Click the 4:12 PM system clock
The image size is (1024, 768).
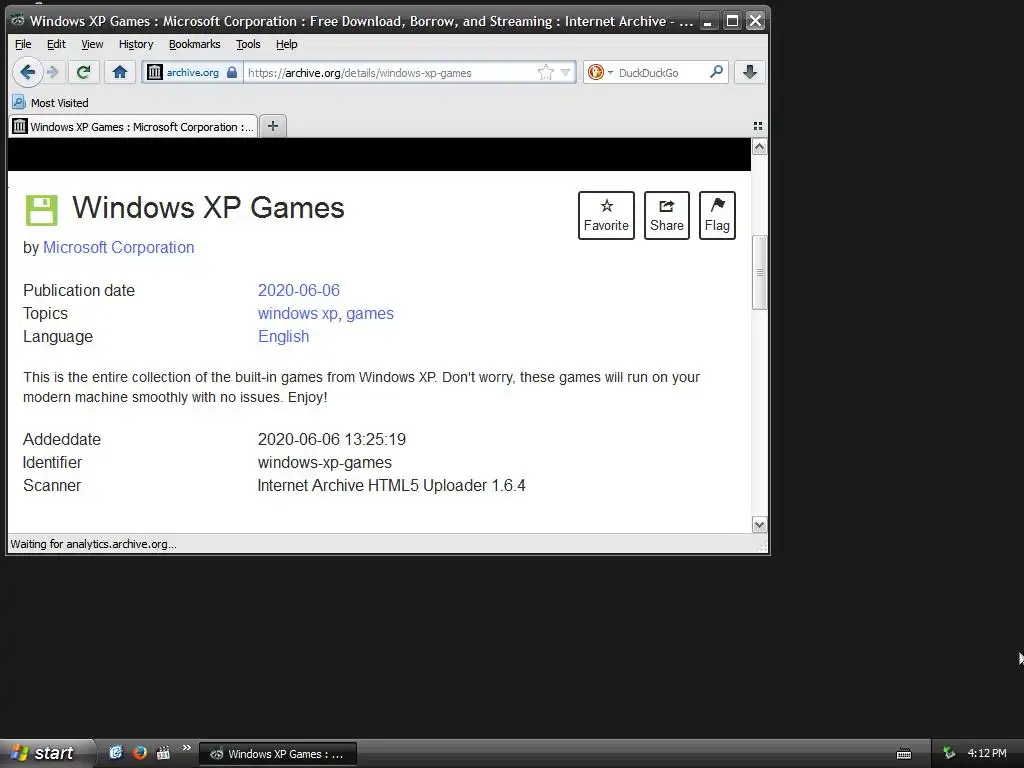click(x=987, y=753)
